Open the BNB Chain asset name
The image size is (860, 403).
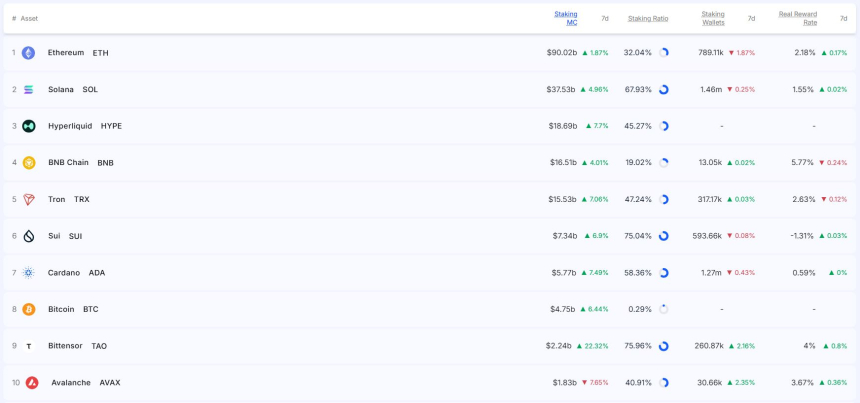pos(69,163)
